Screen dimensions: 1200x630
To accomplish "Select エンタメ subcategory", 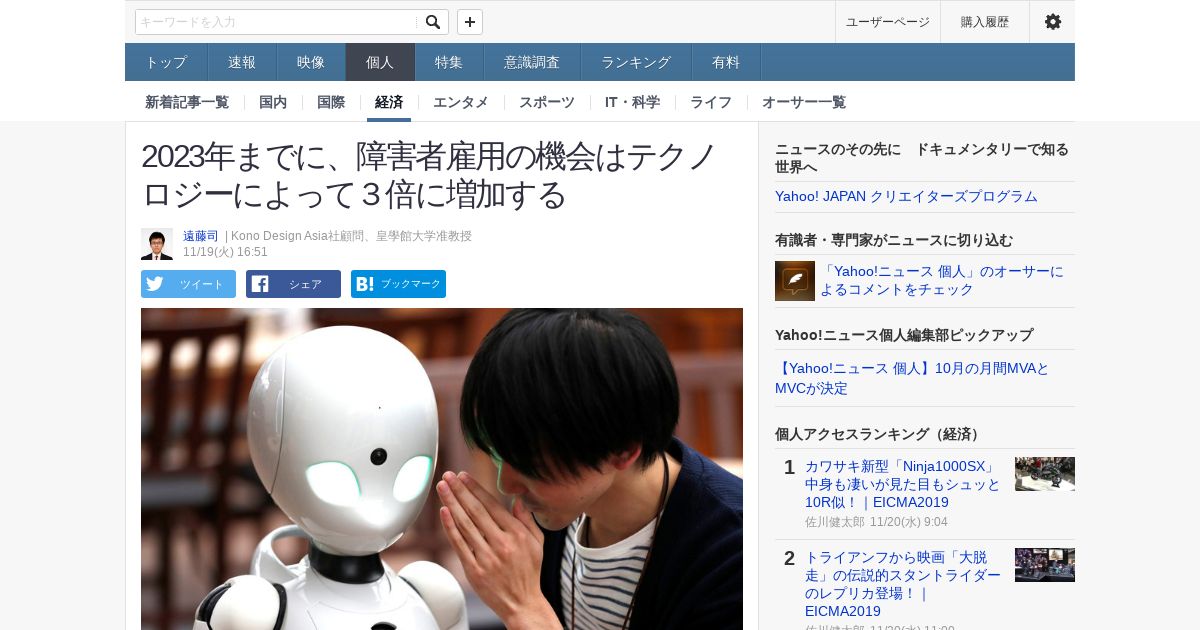I will [x=461, y=102].
